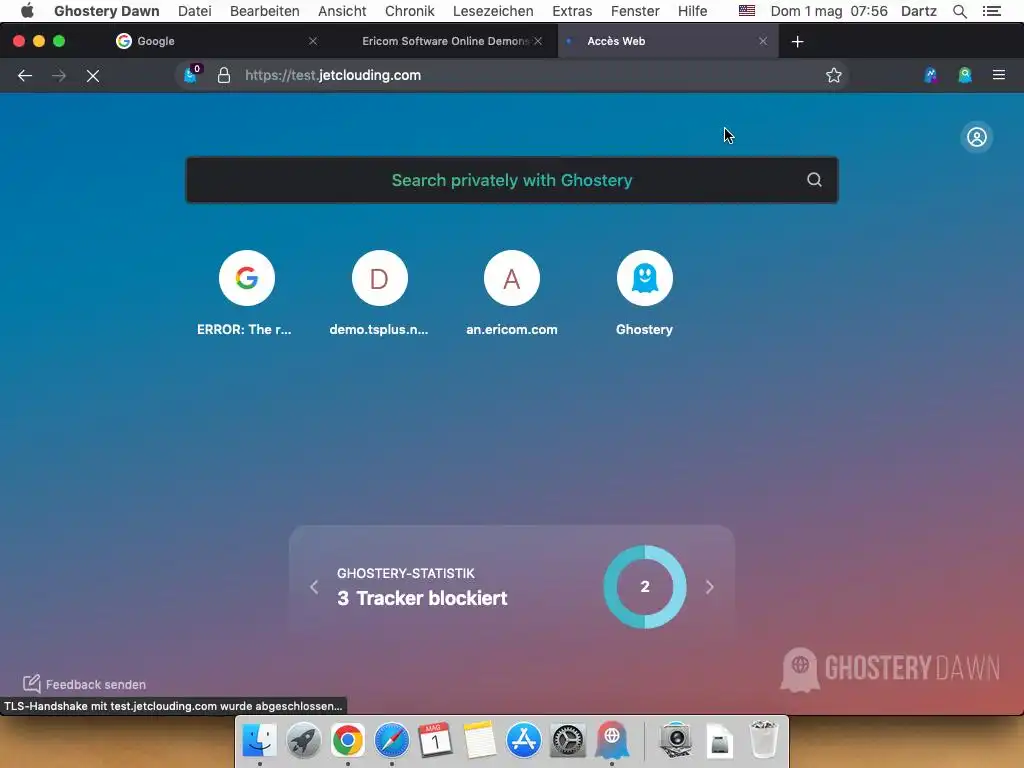Open the Extras menu
1024x768 pixels.
point(572,11)
